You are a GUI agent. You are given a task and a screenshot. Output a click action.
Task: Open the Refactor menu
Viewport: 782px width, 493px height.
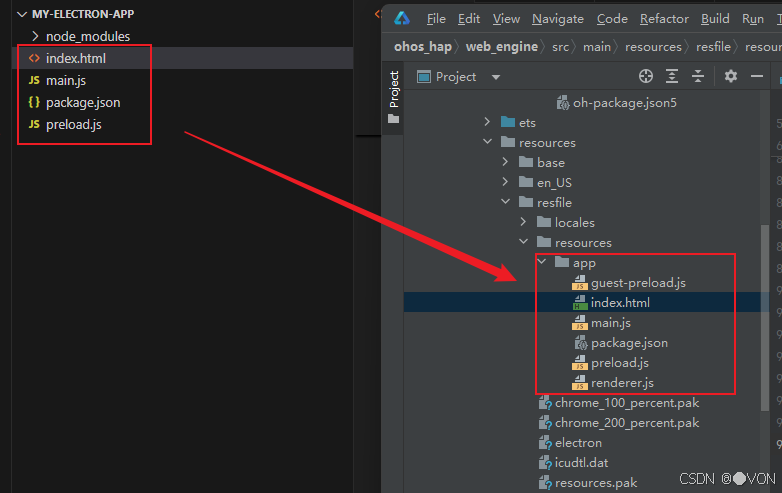(x=664, y=19)
